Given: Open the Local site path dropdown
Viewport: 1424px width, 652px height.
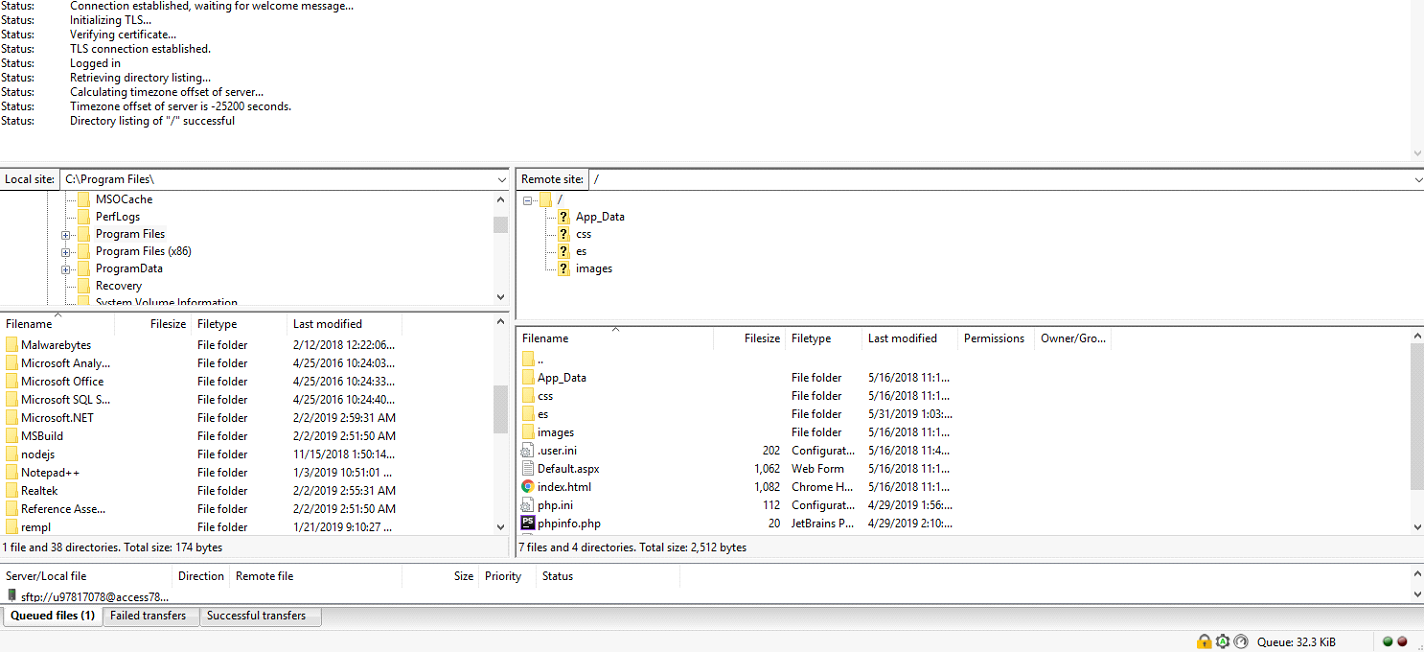Looking at the screenshot, I should [x=502, y=180].
